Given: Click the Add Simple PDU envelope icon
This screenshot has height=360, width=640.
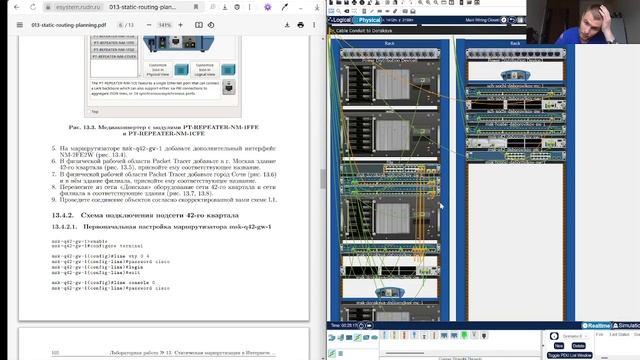Looking at the screenshot, I should [x=405, y=11].
